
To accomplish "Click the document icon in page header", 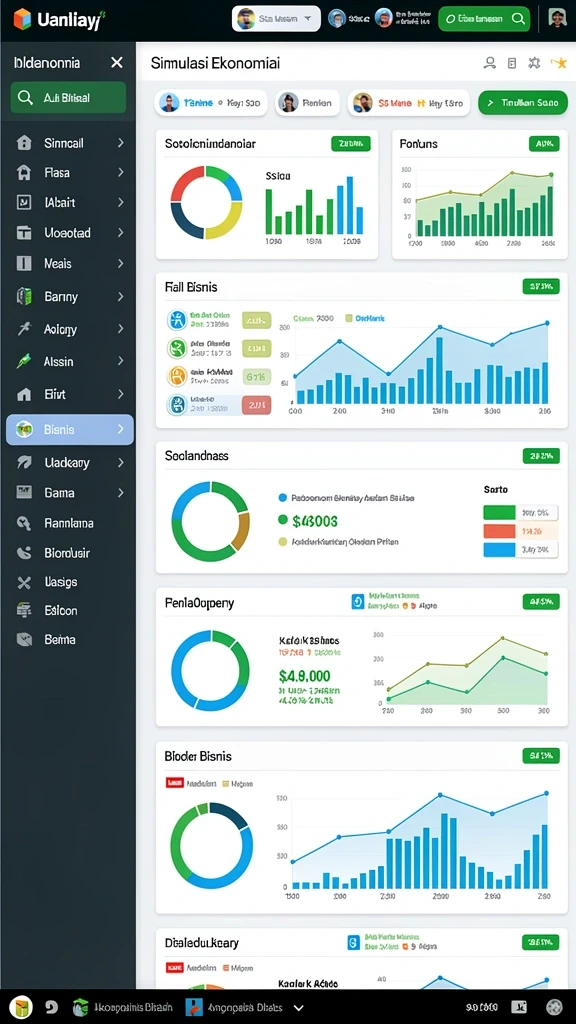I will pyautogui.click(x=512, y=63).
